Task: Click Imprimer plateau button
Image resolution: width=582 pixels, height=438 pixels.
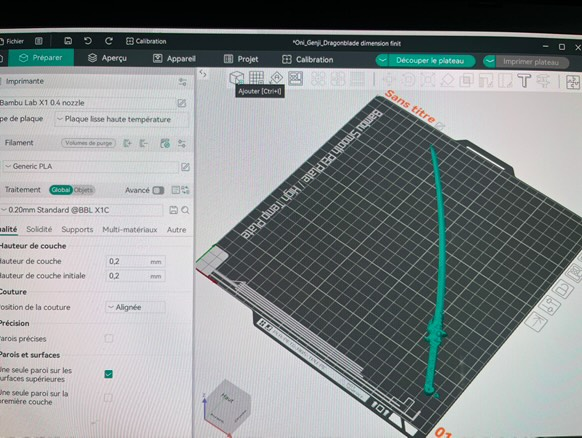Action: pos(531,62)
